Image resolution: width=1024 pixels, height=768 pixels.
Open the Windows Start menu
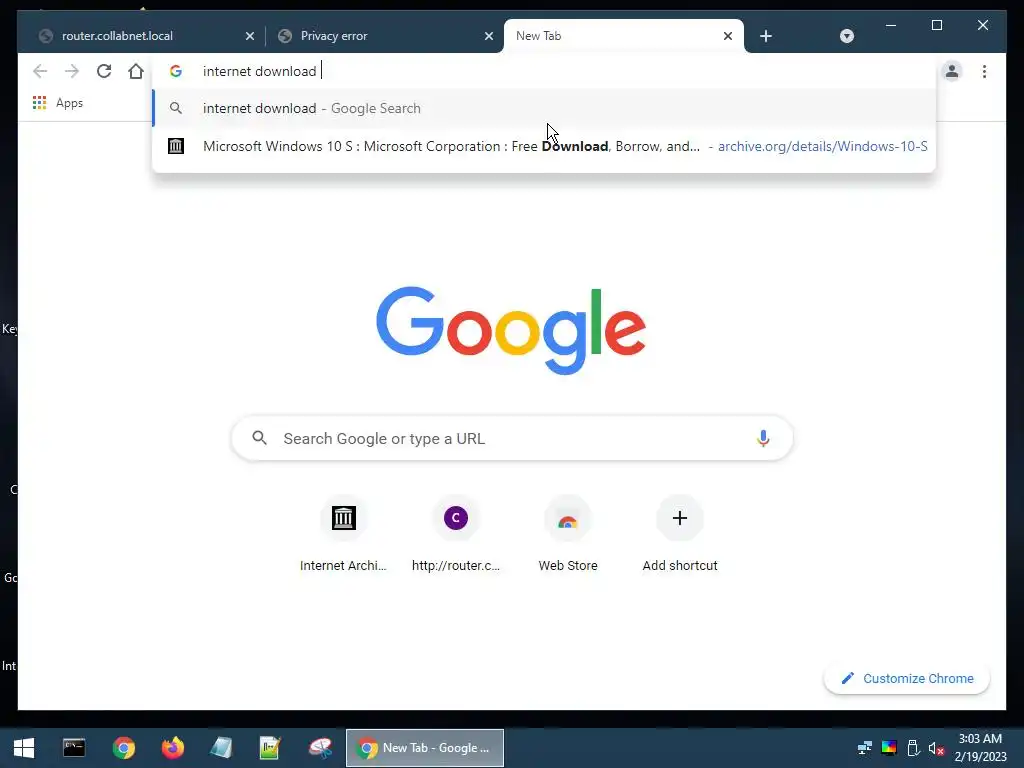click(24, 748)
